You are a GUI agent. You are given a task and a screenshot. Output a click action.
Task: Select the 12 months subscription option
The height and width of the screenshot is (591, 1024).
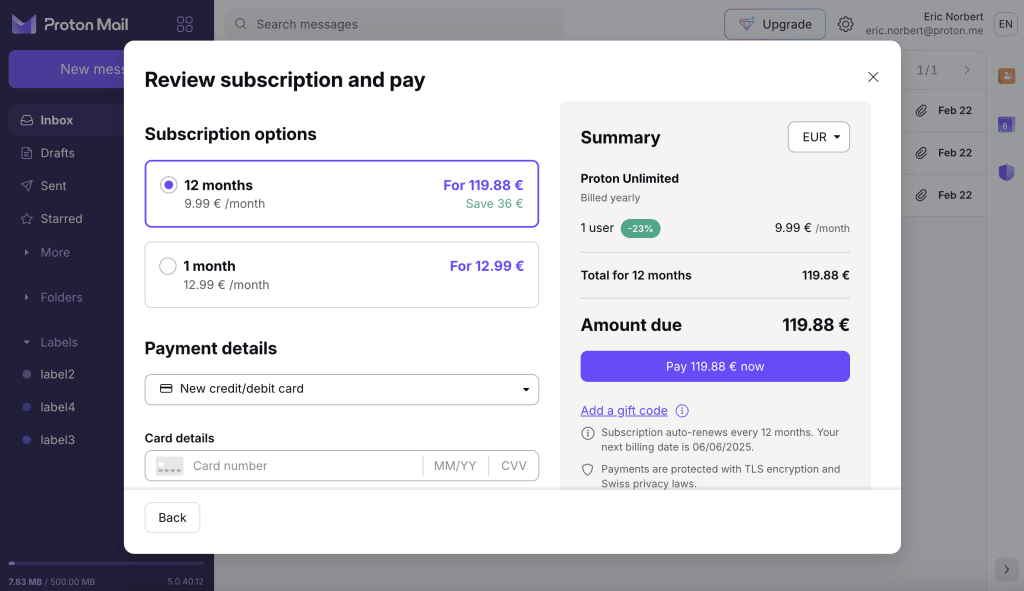click(x=169, y=185)
